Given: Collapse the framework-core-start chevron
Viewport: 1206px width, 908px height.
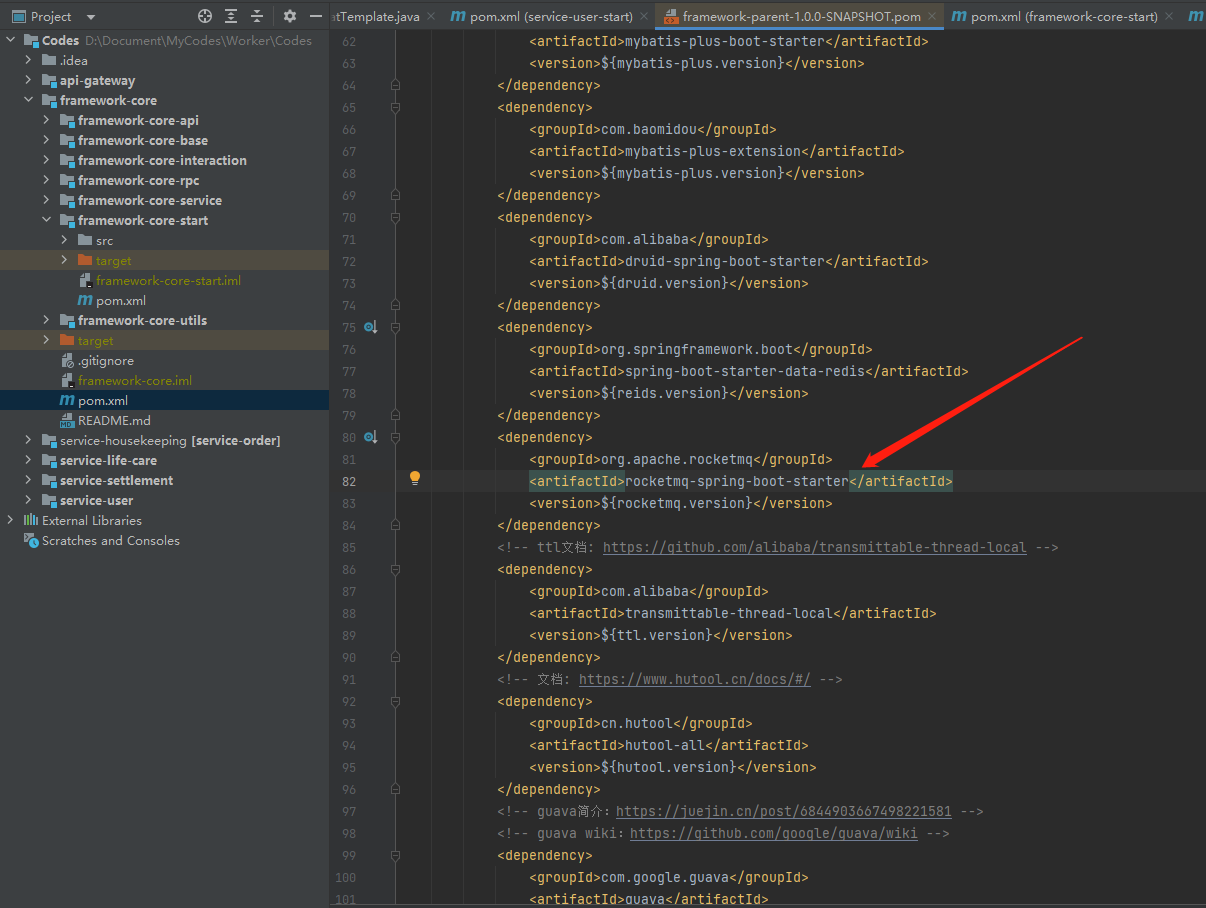Looking at the screenshot, I should click(46, 221).
